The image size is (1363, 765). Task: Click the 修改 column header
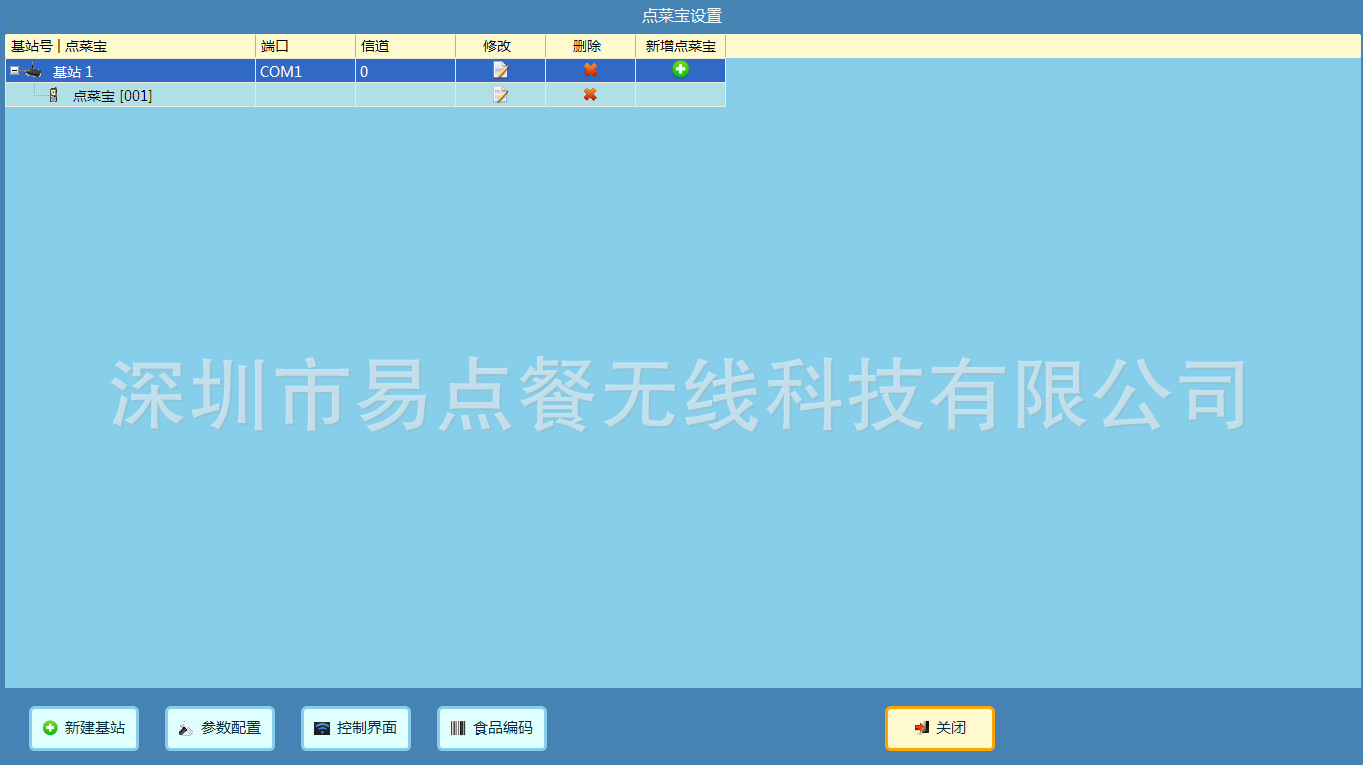pos(500,46)
